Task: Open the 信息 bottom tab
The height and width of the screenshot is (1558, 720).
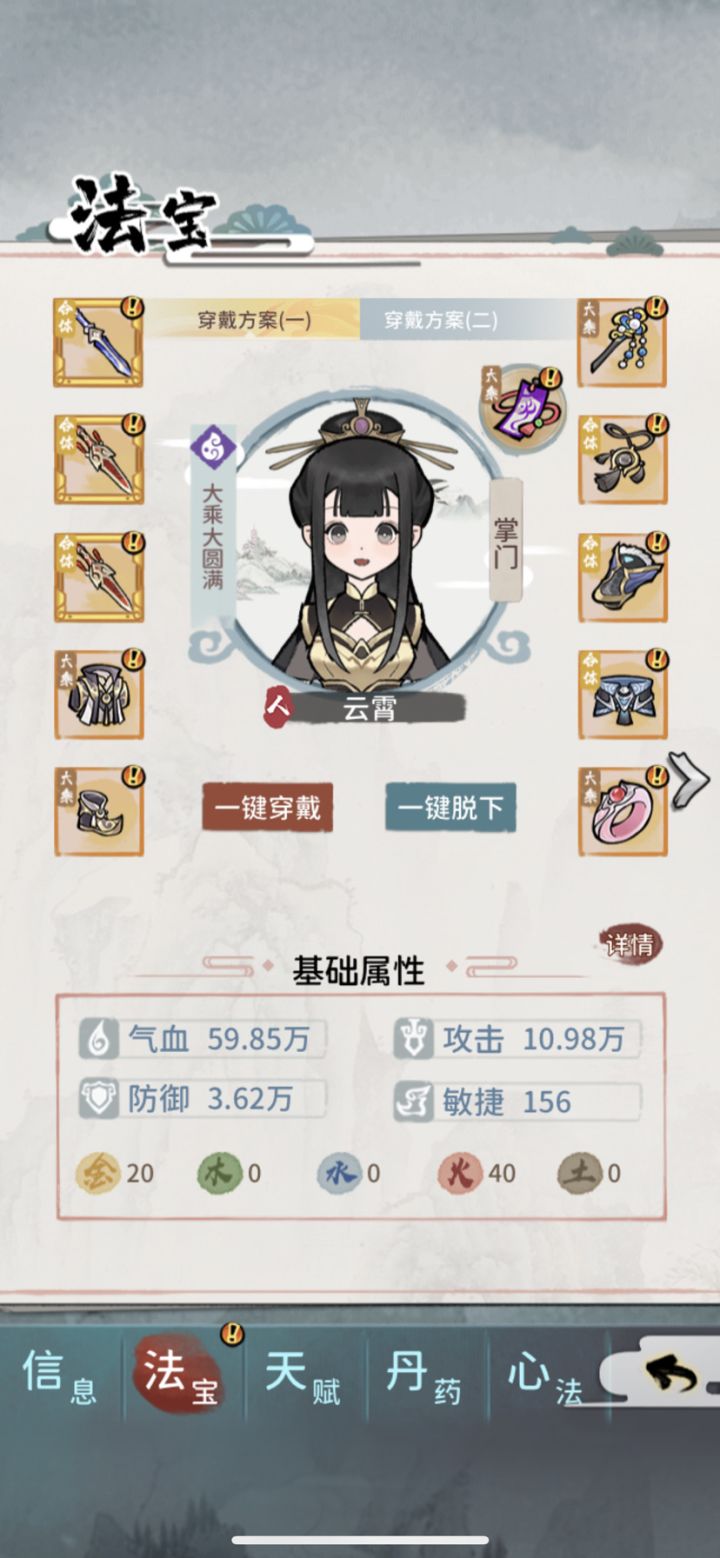Action: (60, 1377)
